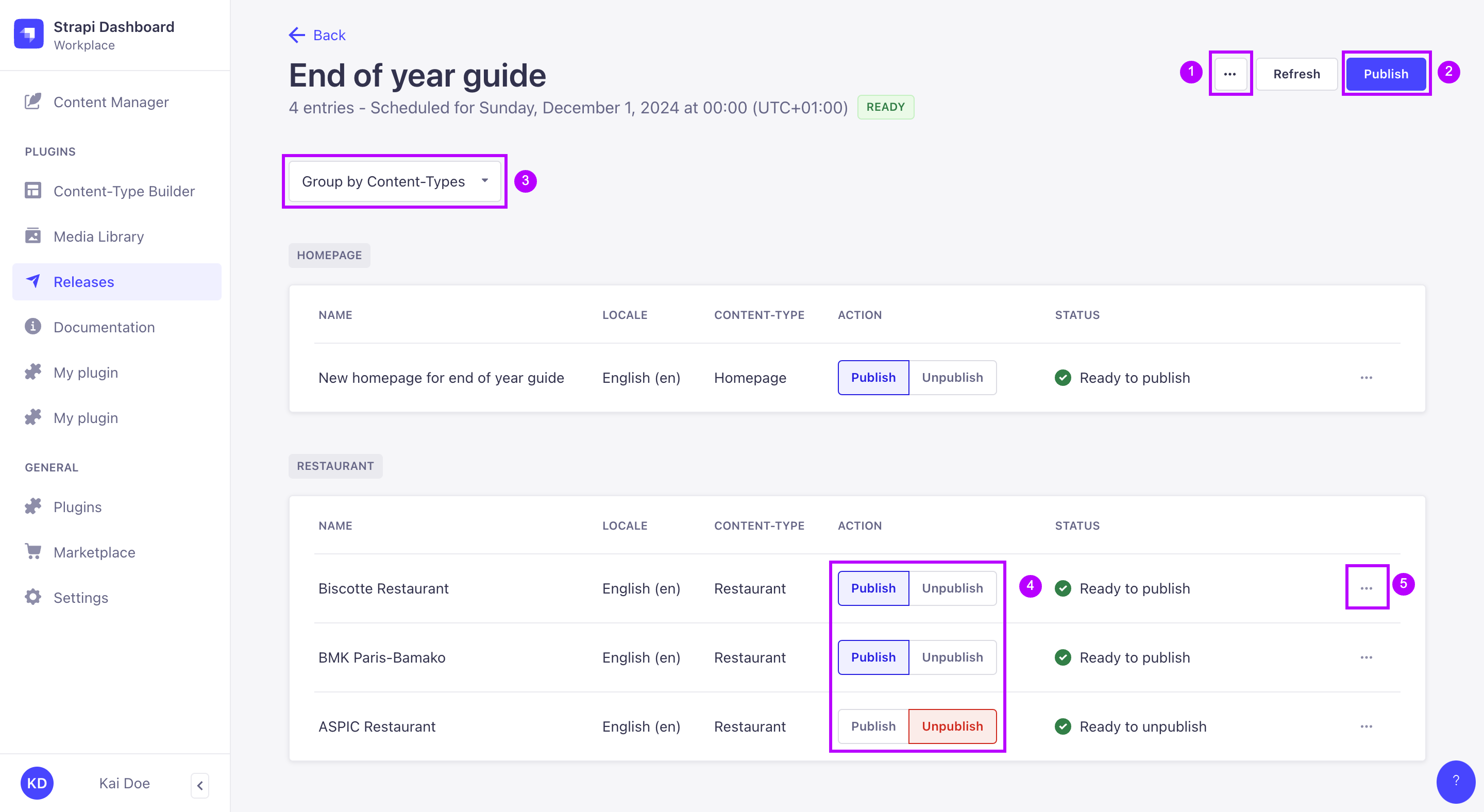Open Content Manager from sidebar icon

(x=33, y=102)
